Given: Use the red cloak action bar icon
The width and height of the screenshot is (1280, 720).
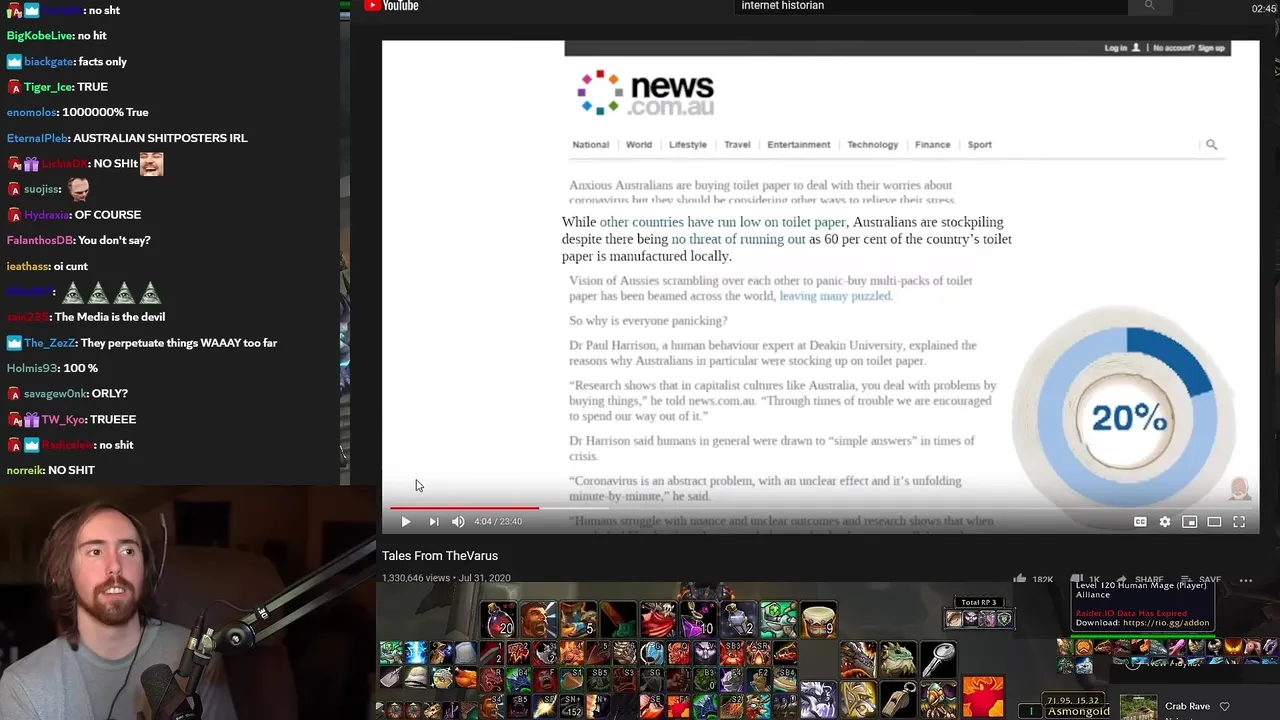Looking at the screenshot, I should 658,620.
